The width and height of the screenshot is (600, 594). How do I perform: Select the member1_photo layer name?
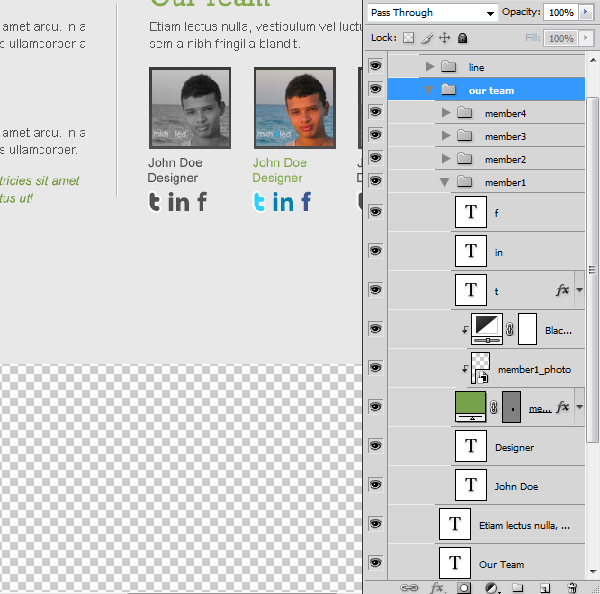(x=534, y=370)
